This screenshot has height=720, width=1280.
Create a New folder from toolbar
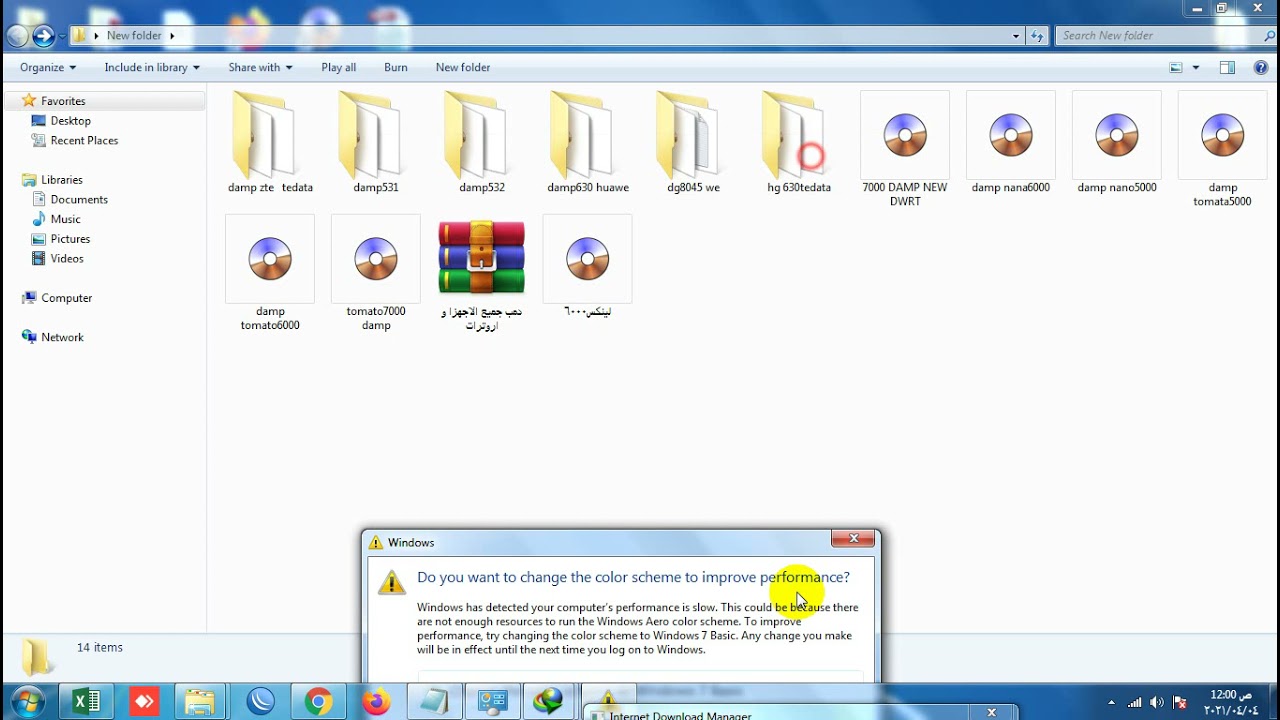[x=463, y=67]
